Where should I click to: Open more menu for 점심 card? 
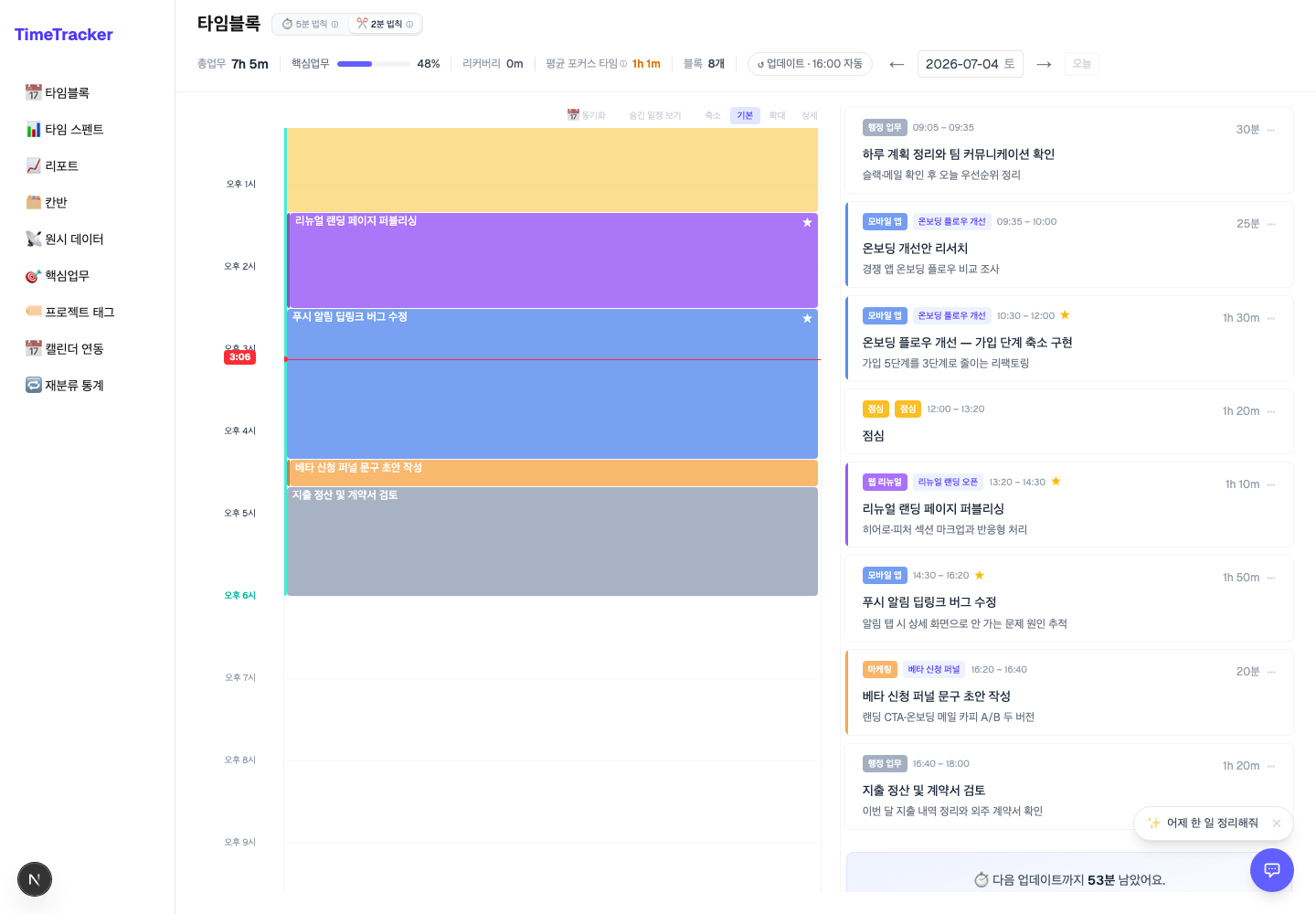pos(1271,411)
